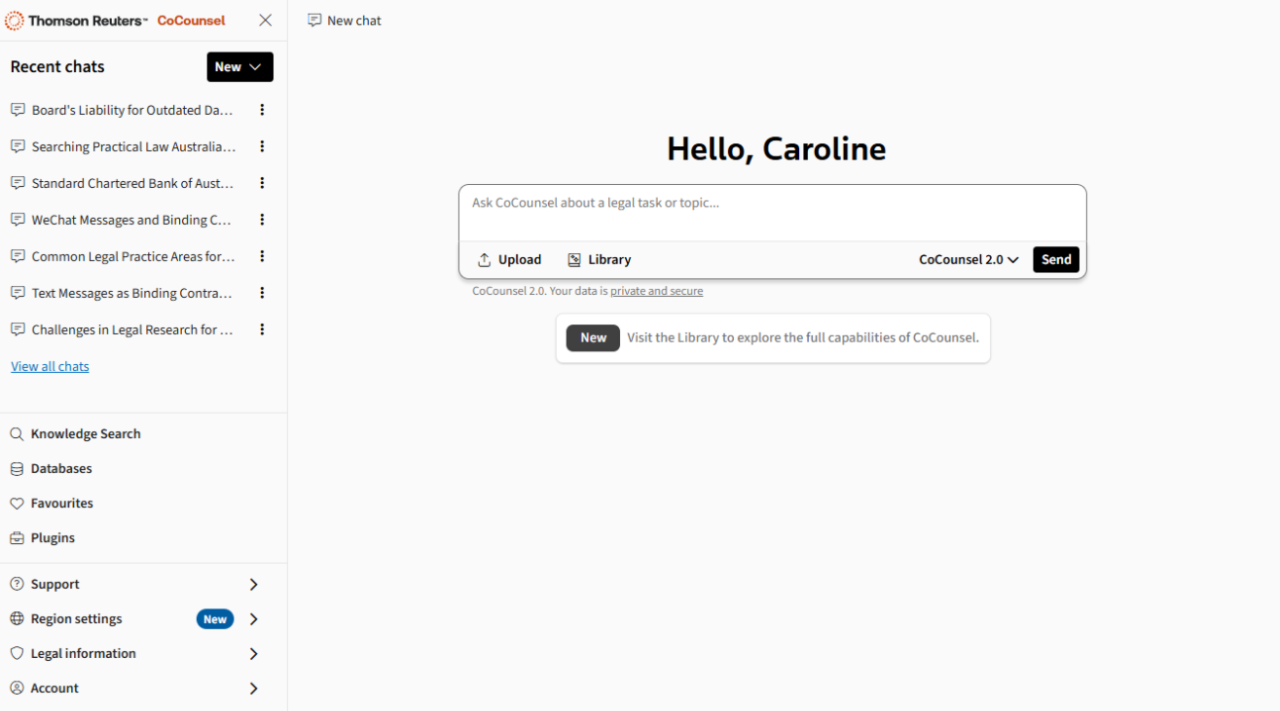Click the Send button
Image resolution: width=1280 pixels, height=711 pixels.
tap(1056, 259)
